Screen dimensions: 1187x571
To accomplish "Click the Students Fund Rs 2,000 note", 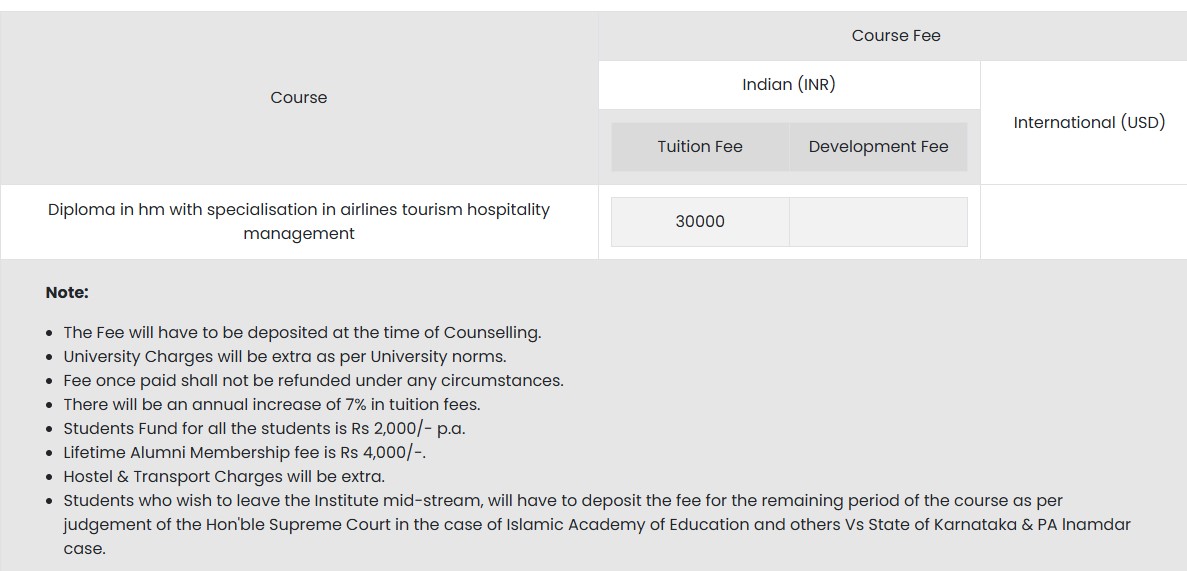I will [x=264, y=429].
